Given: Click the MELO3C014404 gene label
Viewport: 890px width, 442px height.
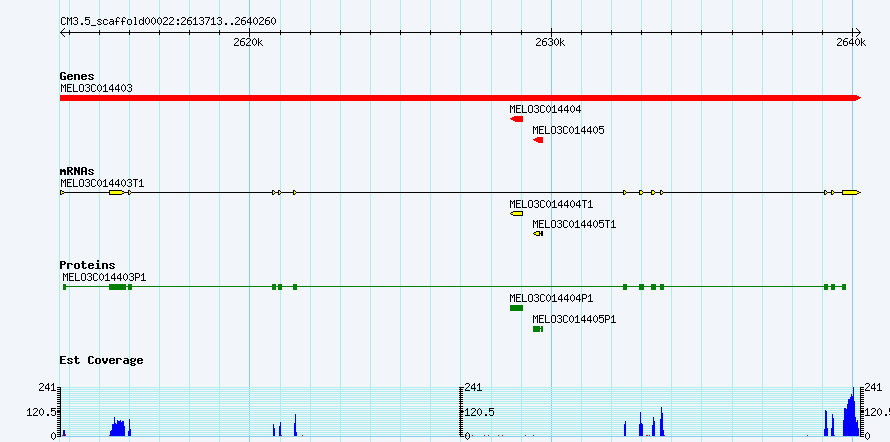Looking at the screenshot, I should 545,109.
